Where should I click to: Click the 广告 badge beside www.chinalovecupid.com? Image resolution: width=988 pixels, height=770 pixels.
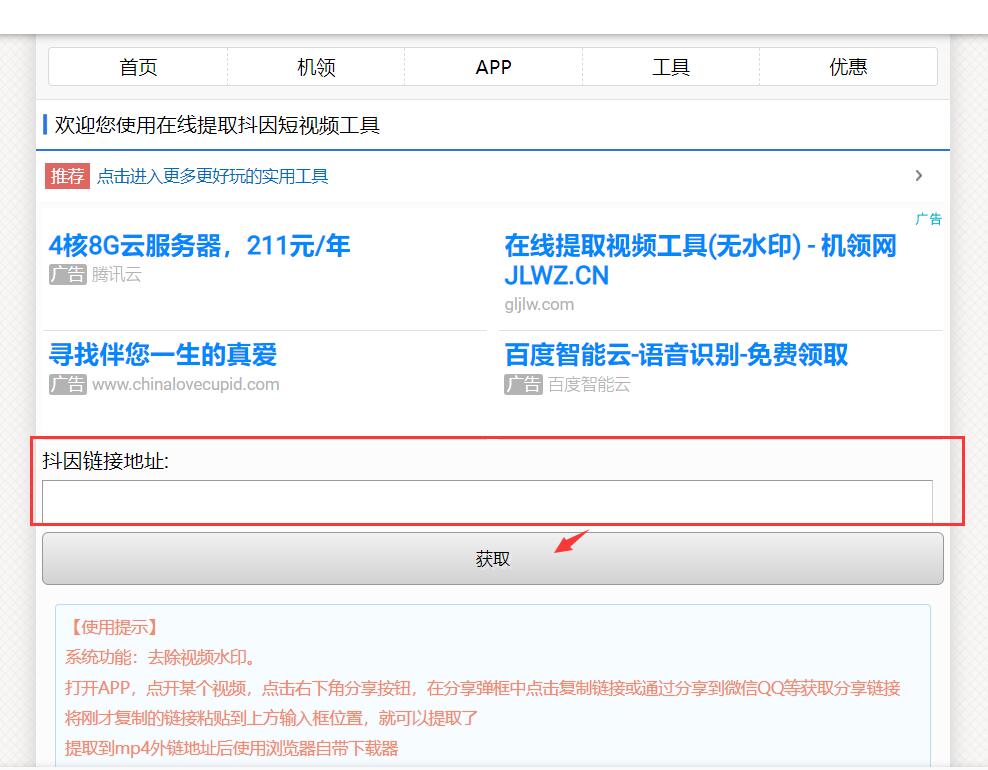click(x=67, y=384)
